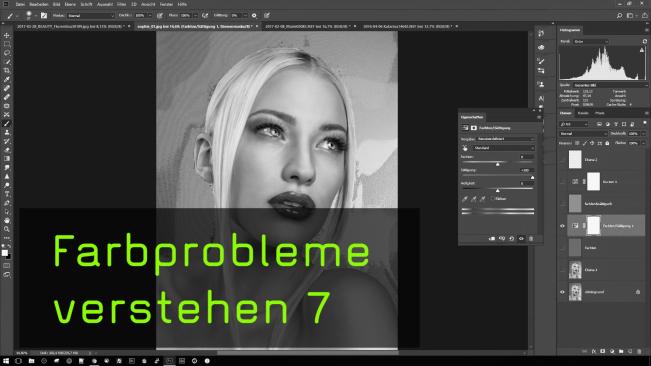Click the foreground color swatch

click(5, 253)
